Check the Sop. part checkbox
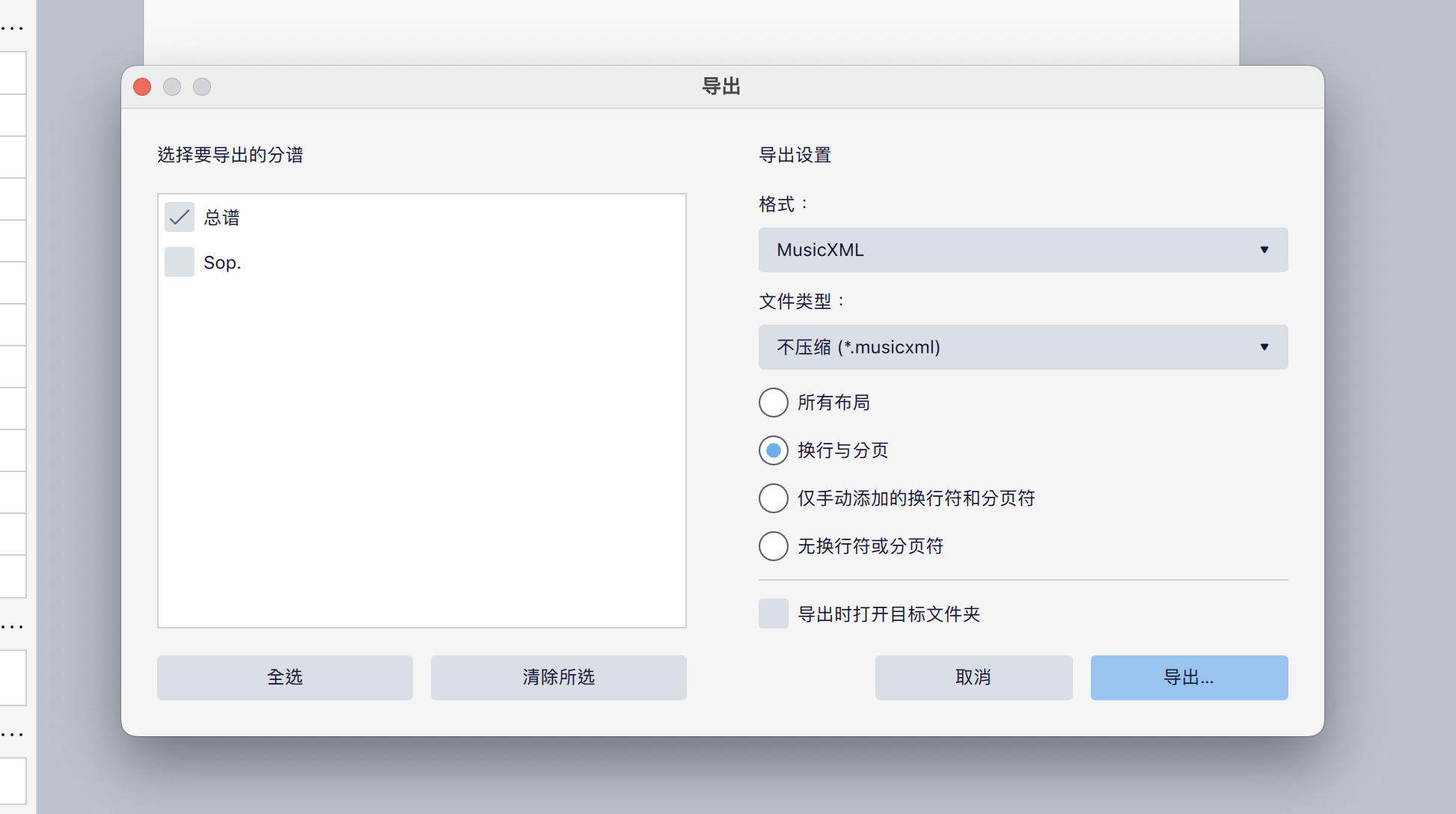The height and width of the screenshot is (814, 1456). click(180, 263)
